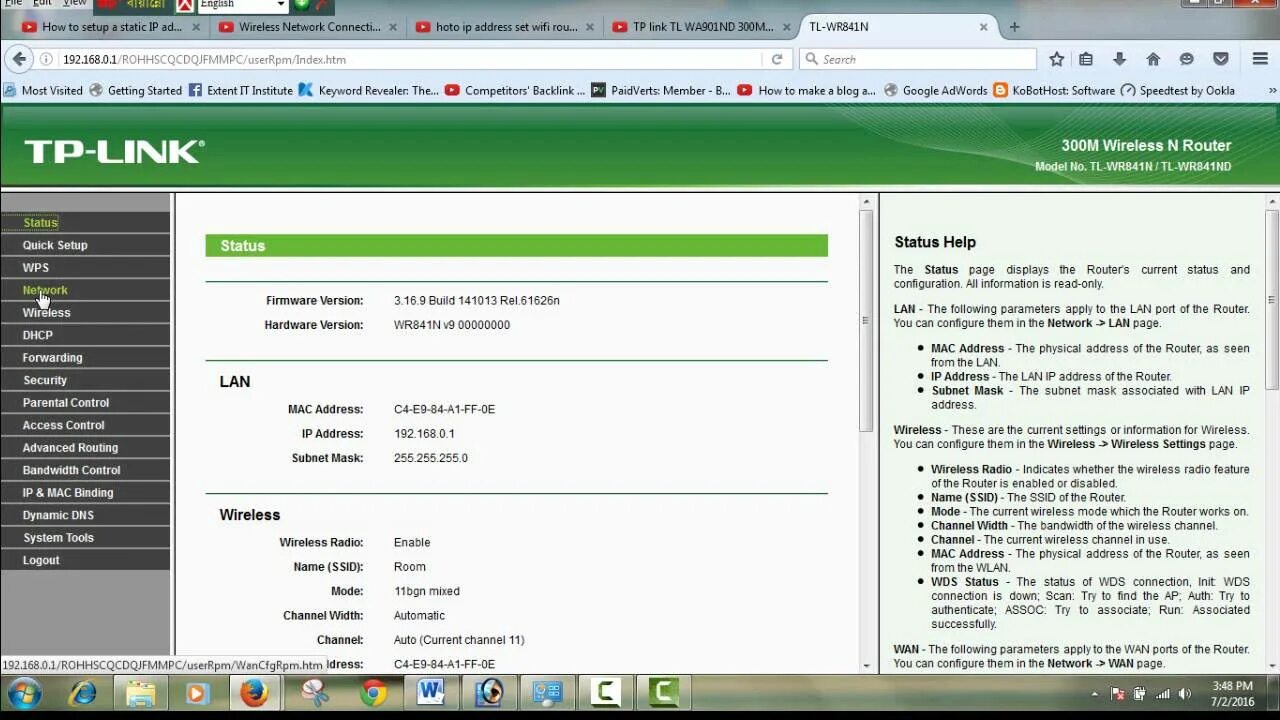This screenshot has height=720, width=1280.
Task: Click Status Help scrollbar up arrow
Action: tap(1272, 202)
